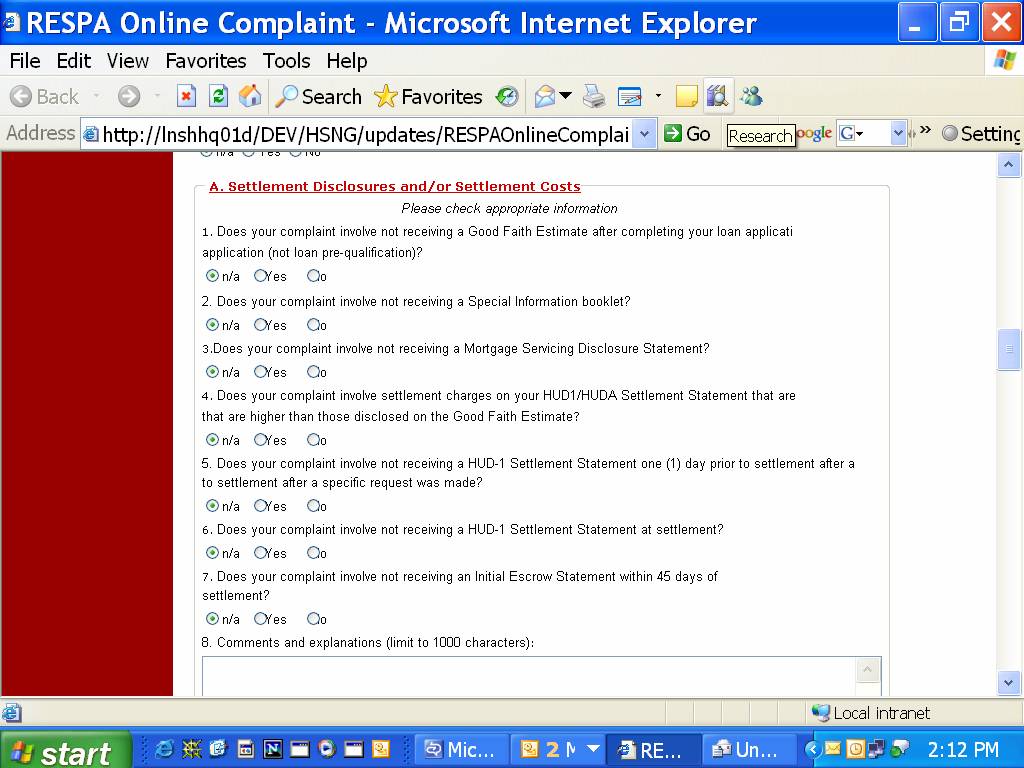Viewport: 1024px width, 768px height.
Task: Click the address URL text field
Action: point(366,135)
